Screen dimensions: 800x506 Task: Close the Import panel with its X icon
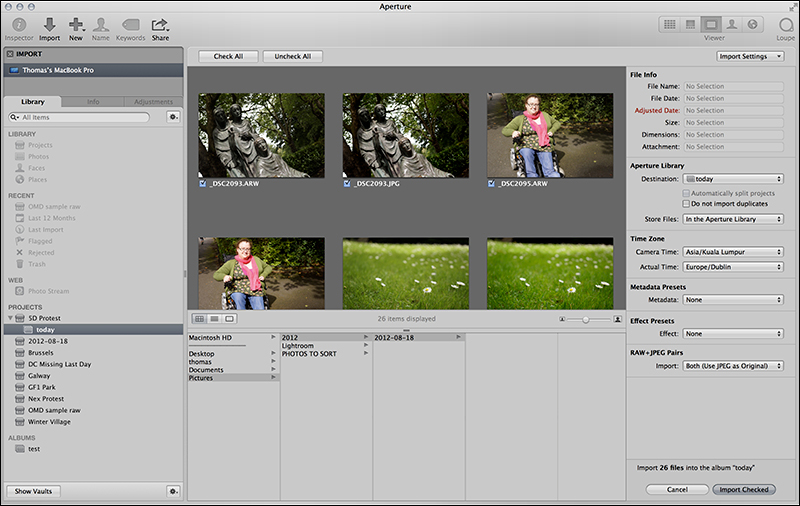pyautogui.click(x=10, y=54)
